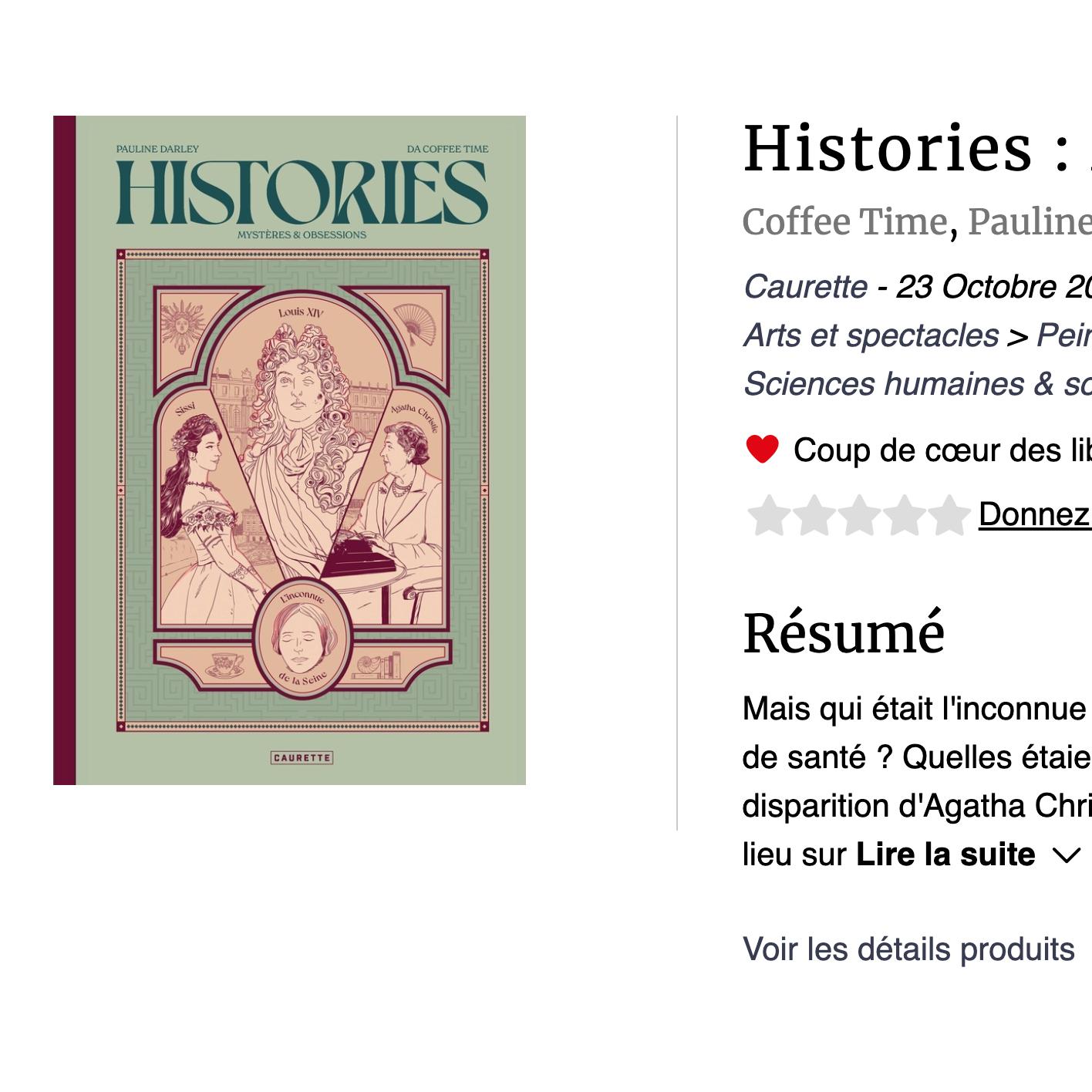Image resolution: width=1092 pixels, height=1092 pixels.
Task: Open the author Coffee Time page
Action: coord(841,223)
